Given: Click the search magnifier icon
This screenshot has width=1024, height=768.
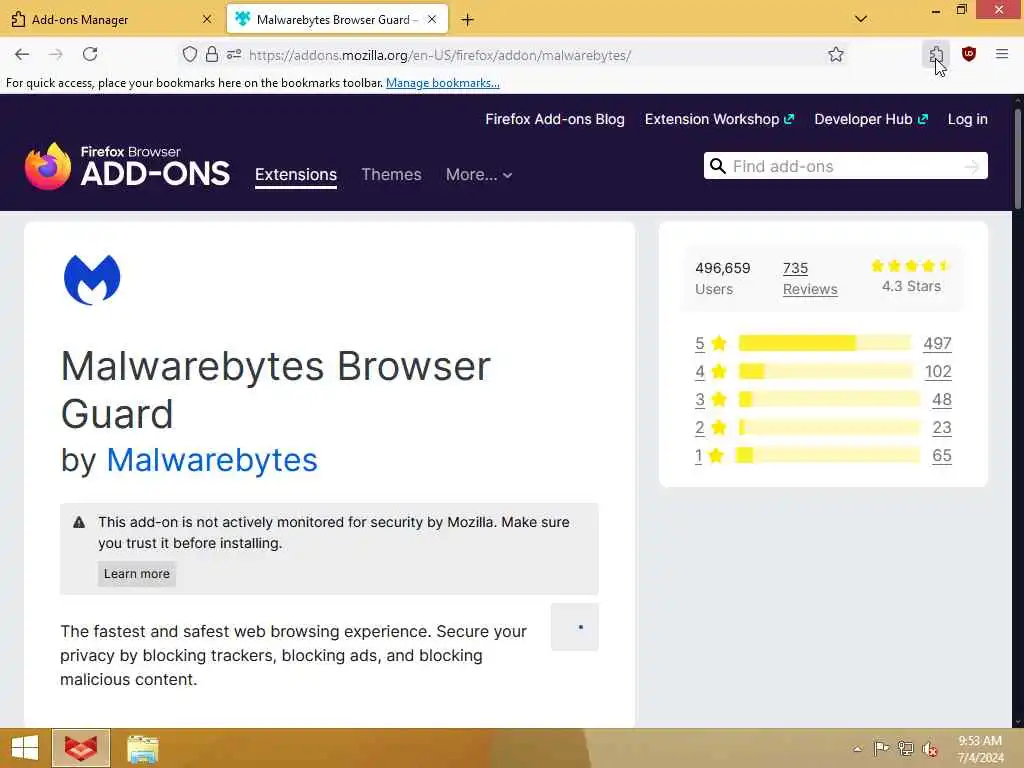Looking at the screenshot, I should click(x=718, y=167).
